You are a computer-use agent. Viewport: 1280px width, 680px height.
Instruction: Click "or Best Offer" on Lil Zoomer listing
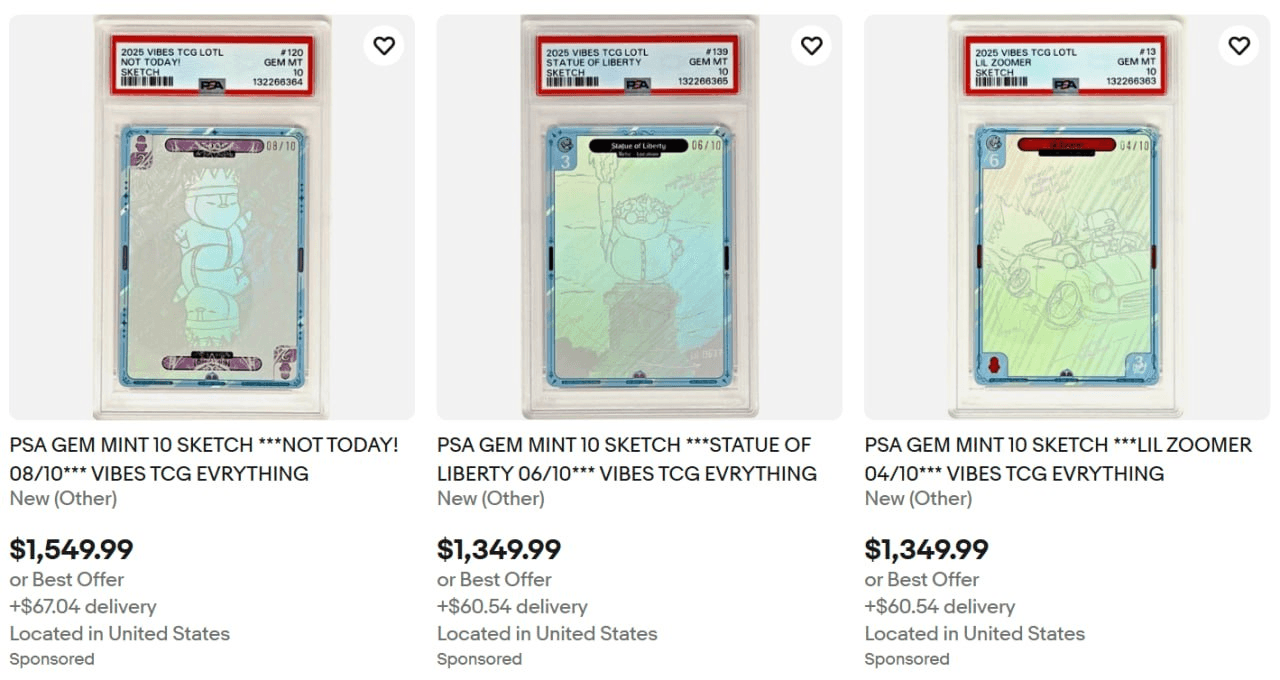click(x=922, y=579)
